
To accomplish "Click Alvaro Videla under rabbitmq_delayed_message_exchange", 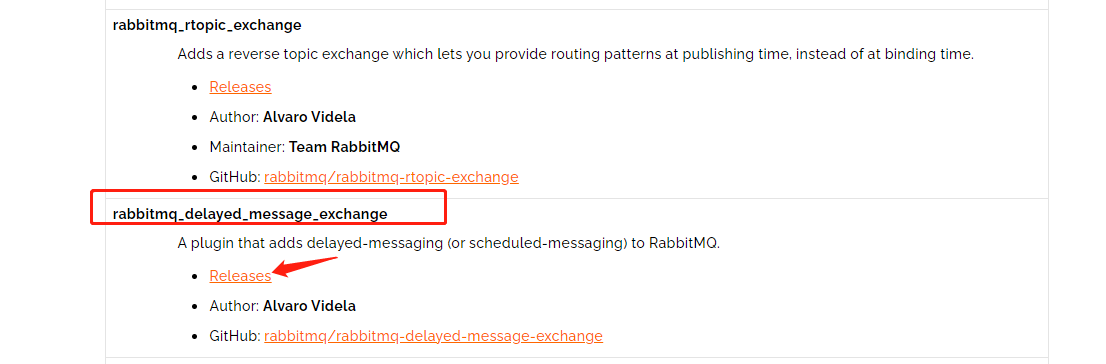I will click(310, 306).
